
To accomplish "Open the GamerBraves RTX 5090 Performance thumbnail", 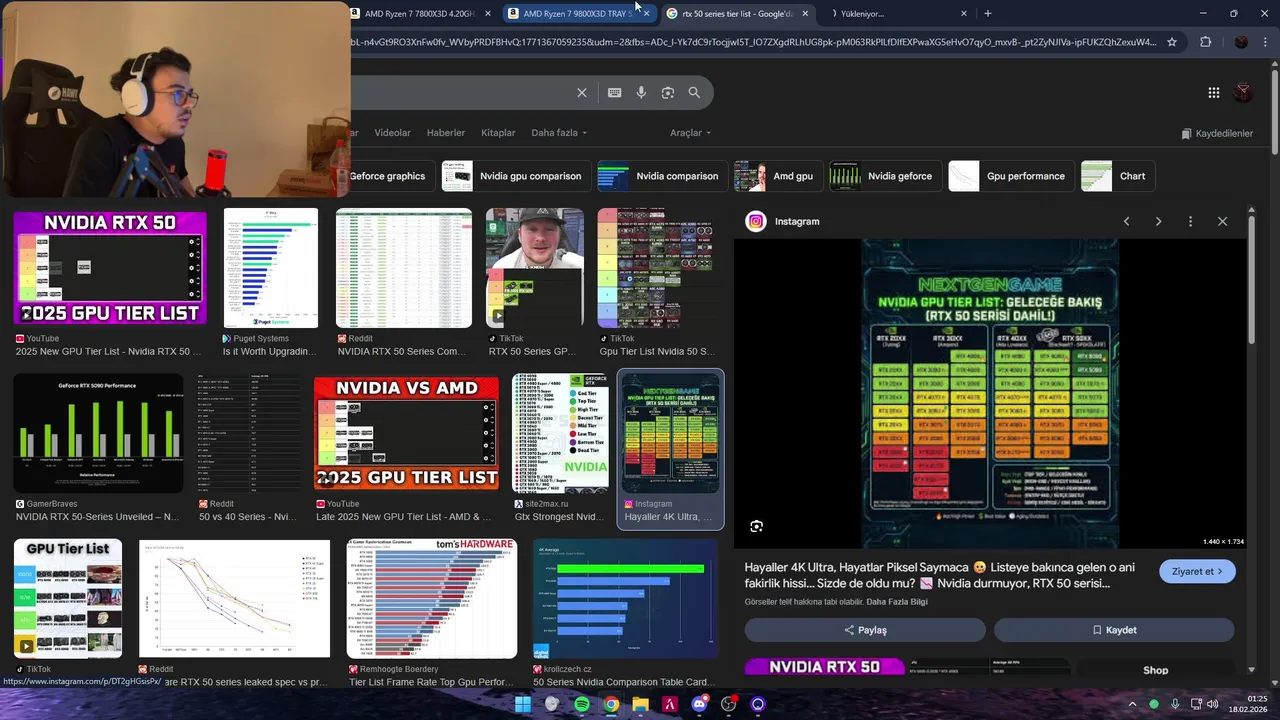I will [x=98, y=433].
